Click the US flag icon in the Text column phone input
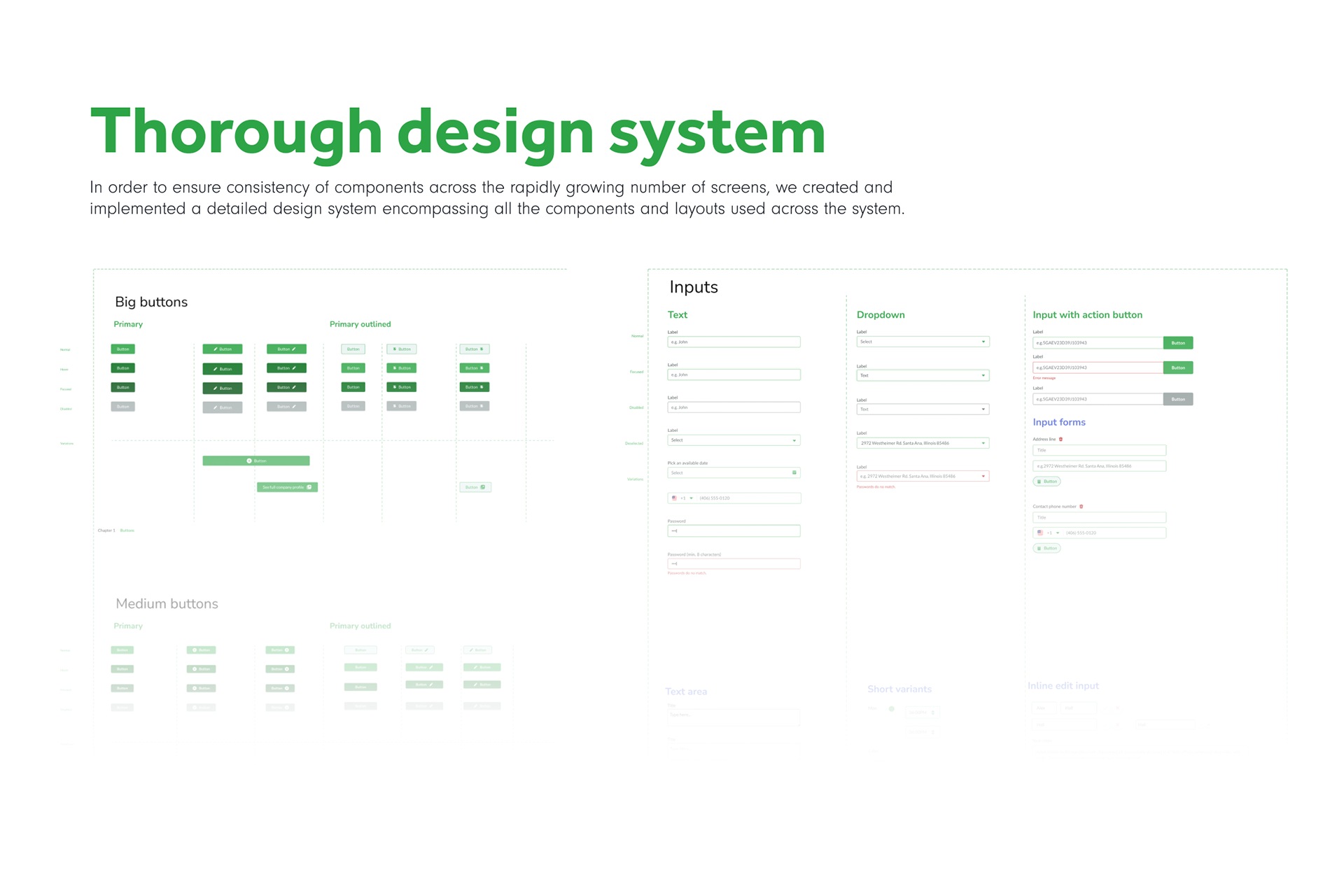Screen dimensions: 1344x896 coord(674,498)
